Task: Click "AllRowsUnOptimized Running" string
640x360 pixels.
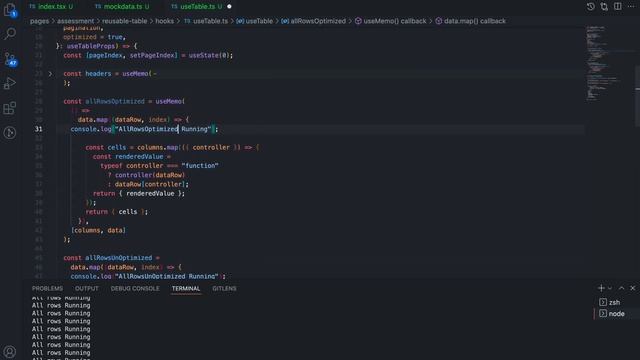Action: tap(167, 276)
